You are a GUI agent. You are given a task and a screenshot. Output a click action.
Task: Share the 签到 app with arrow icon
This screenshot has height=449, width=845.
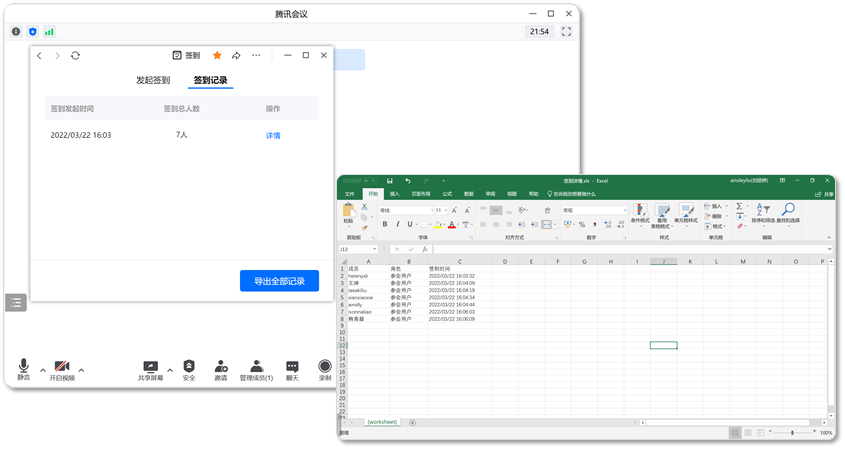[236, 56]
